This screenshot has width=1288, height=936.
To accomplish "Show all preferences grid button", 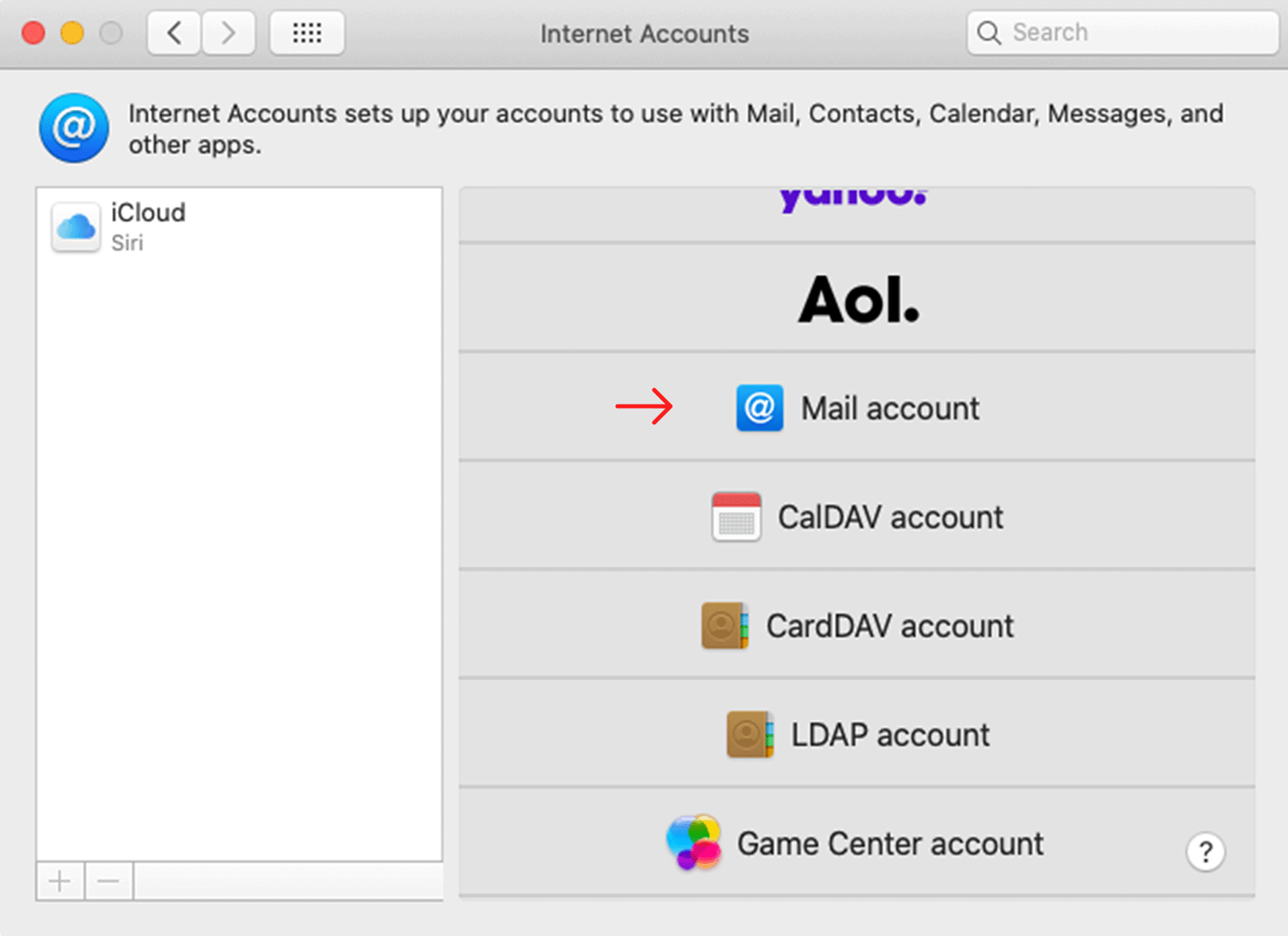I will tap(307, 33).
